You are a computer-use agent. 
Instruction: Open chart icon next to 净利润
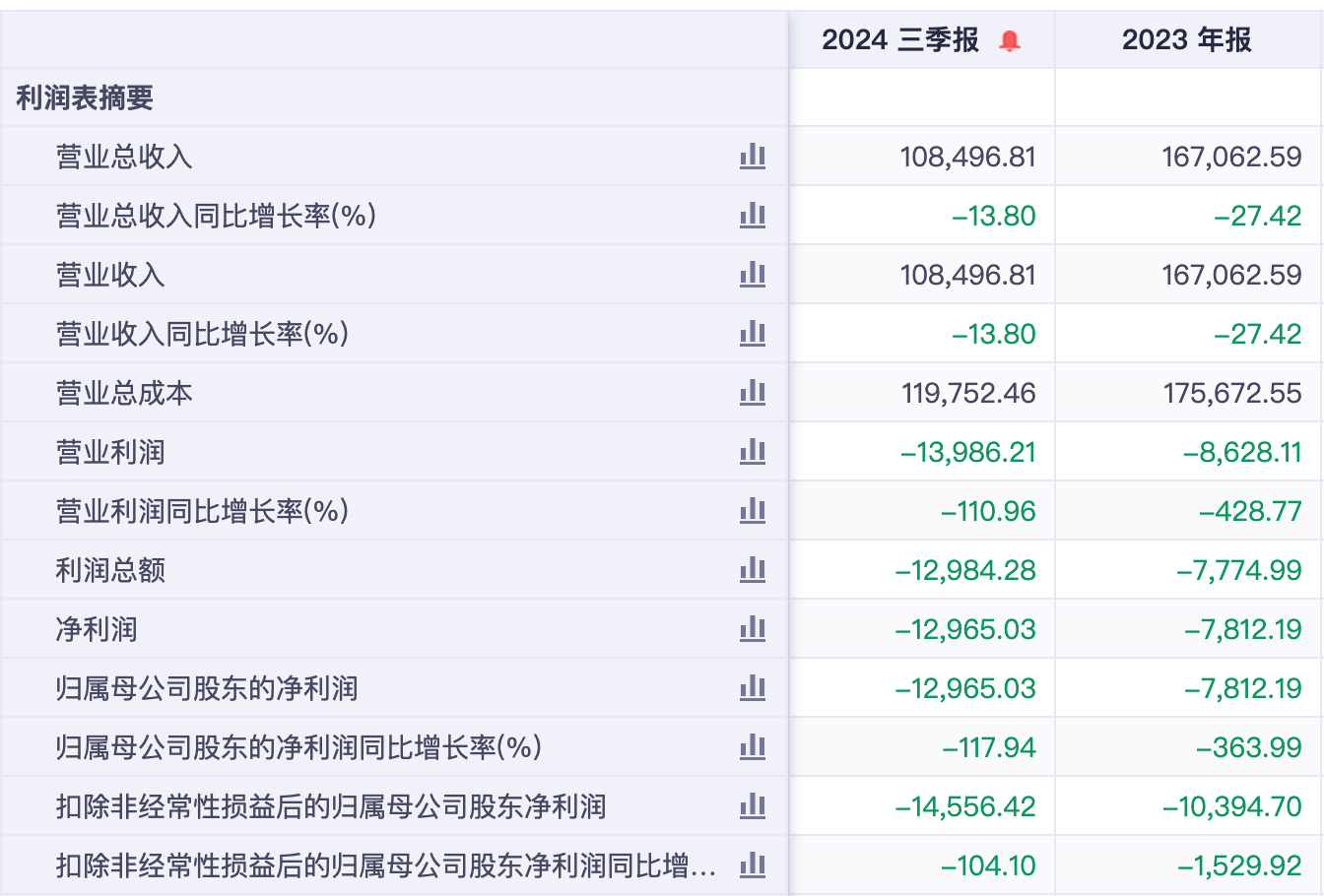[753, 629]
